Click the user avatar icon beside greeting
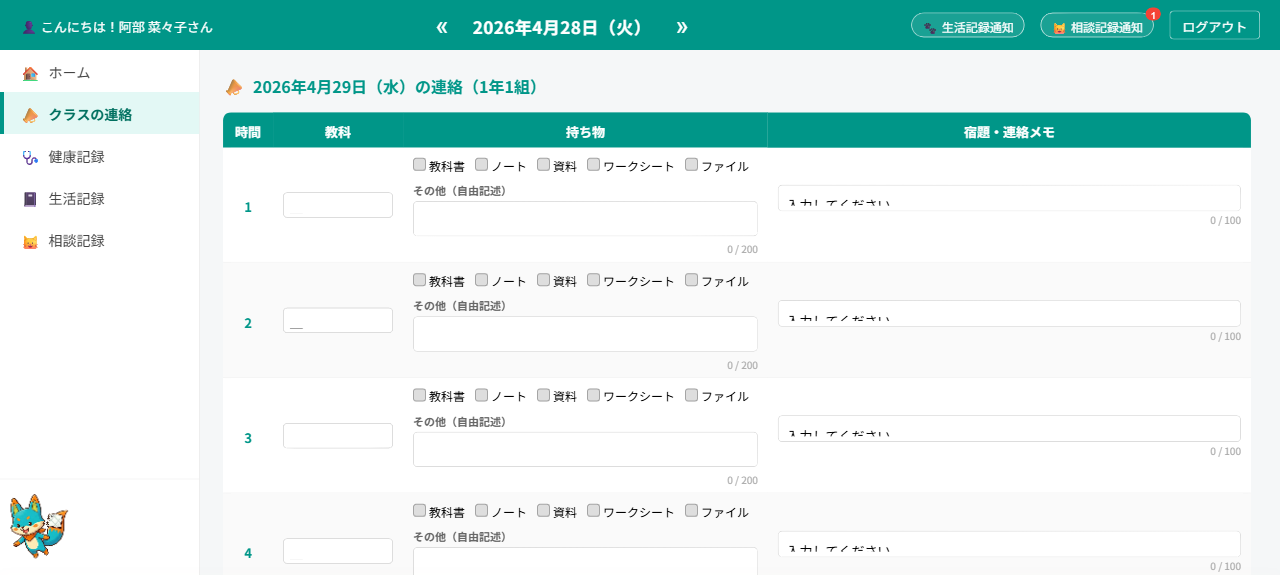 coord(28,27)
